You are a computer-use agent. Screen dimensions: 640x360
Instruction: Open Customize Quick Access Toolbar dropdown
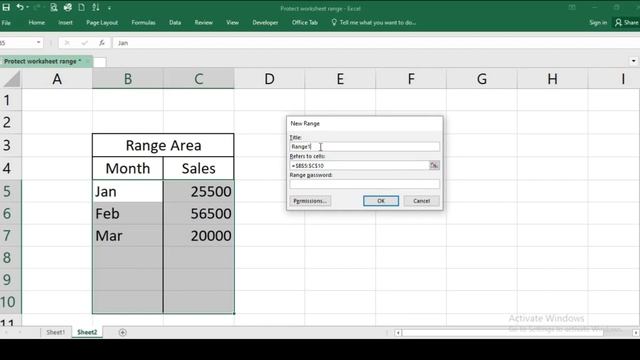pyautogui.click(x=109, y=8)
